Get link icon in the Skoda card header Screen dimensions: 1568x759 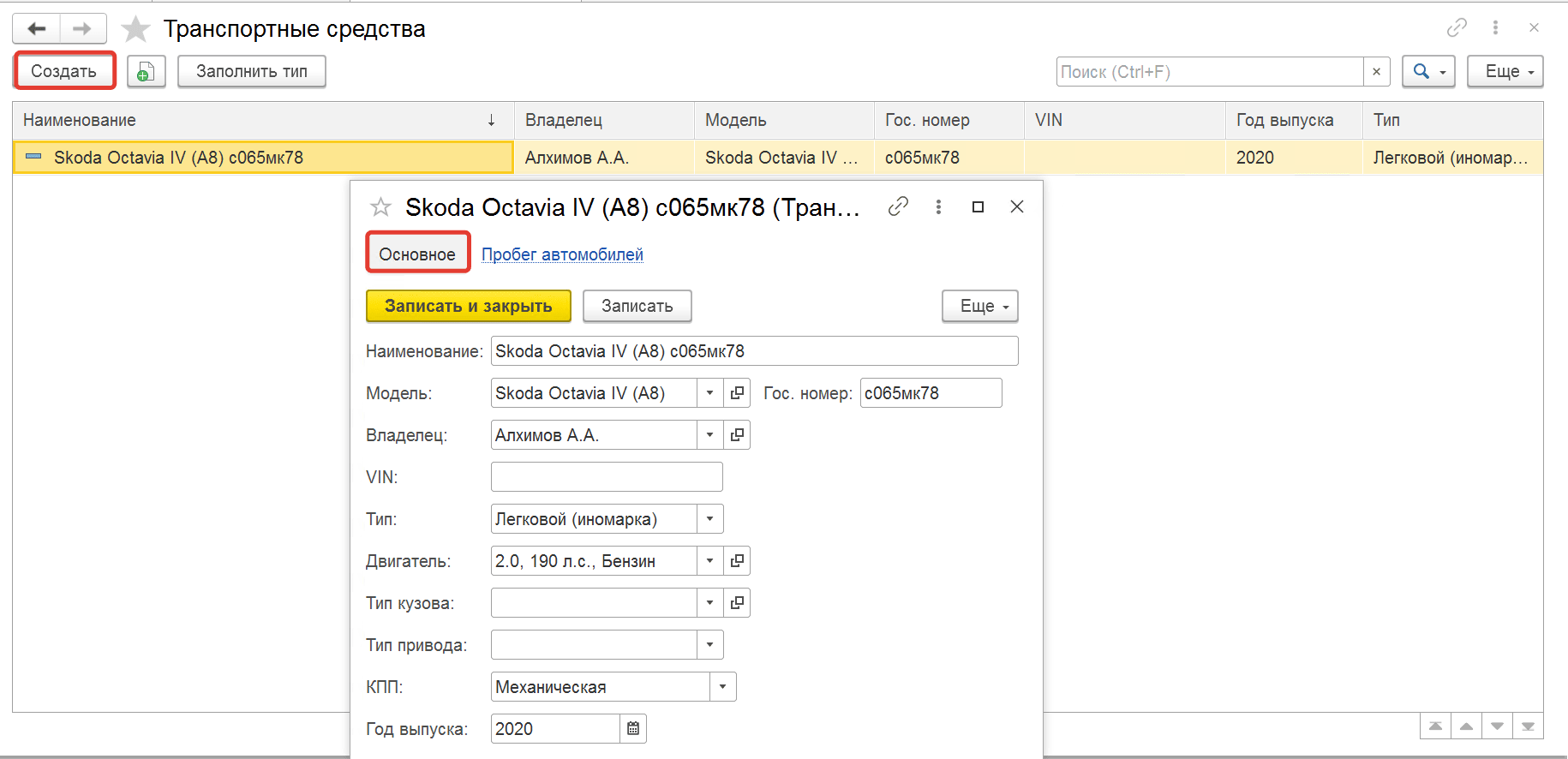(898, 206)
